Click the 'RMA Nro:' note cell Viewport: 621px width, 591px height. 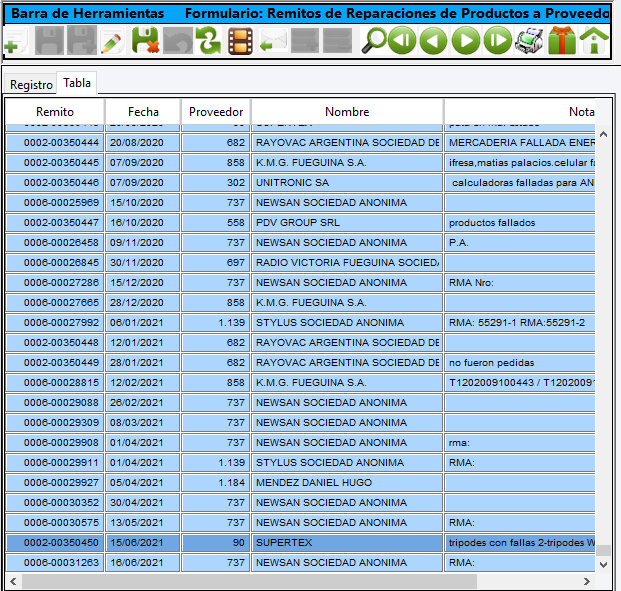[x=520, y=282]
